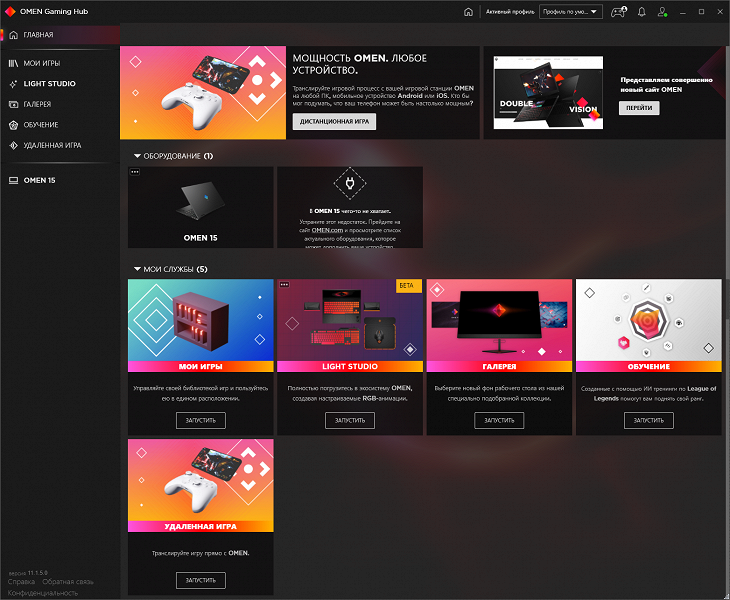Click the Light Studio sparkle icon in sidebar
Image resolution: width=730 pixels, height=600 pixels.
point(14,84)
